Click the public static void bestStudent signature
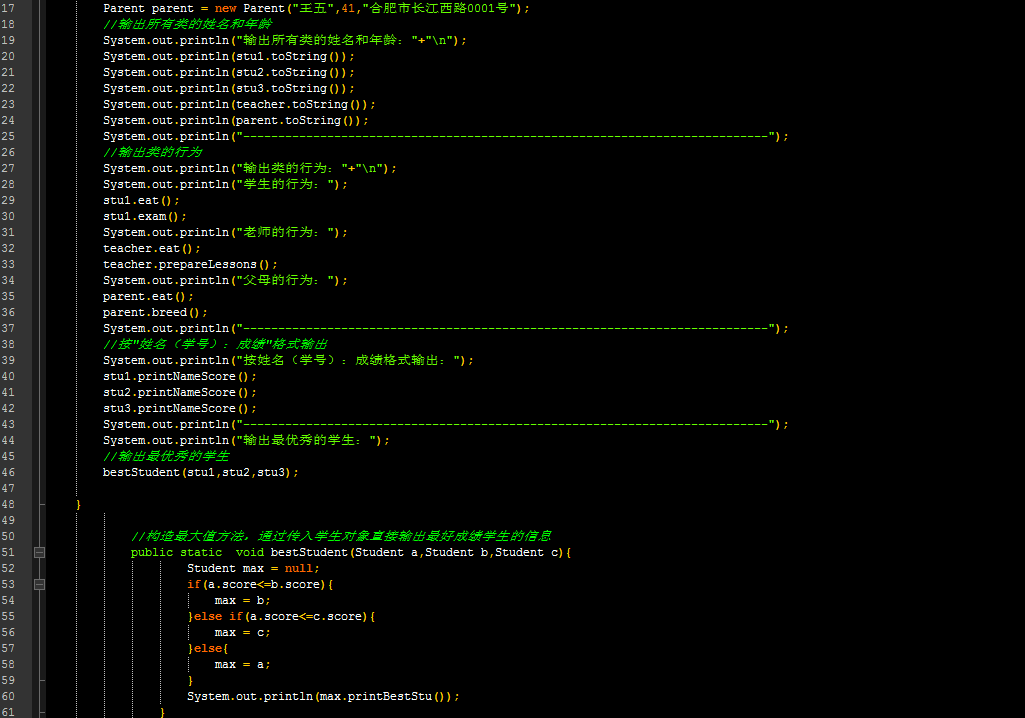The width and height of the screenshot is (1025, 718). click(351, 553)
